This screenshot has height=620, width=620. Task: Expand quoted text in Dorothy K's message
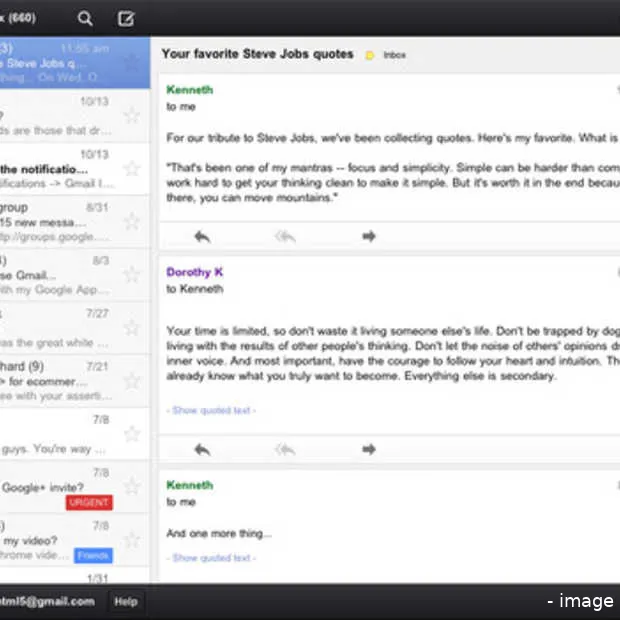(x=211, y=410)
